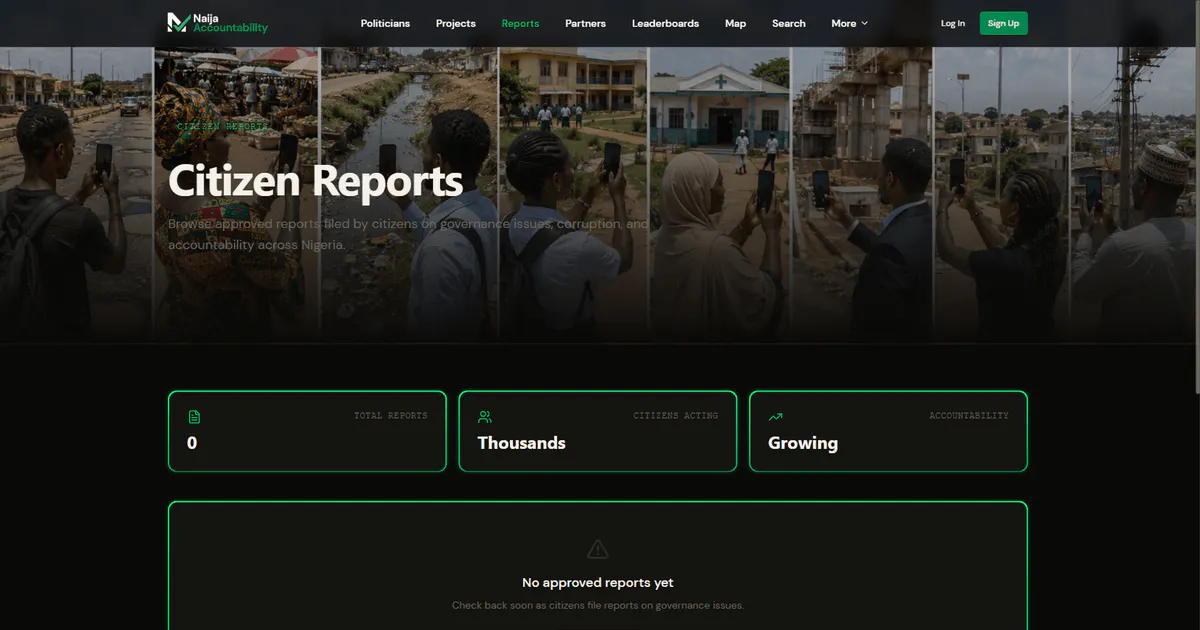Click the 'Growing' value text
The image size is (1200, 630).
[x=803, y=443]
